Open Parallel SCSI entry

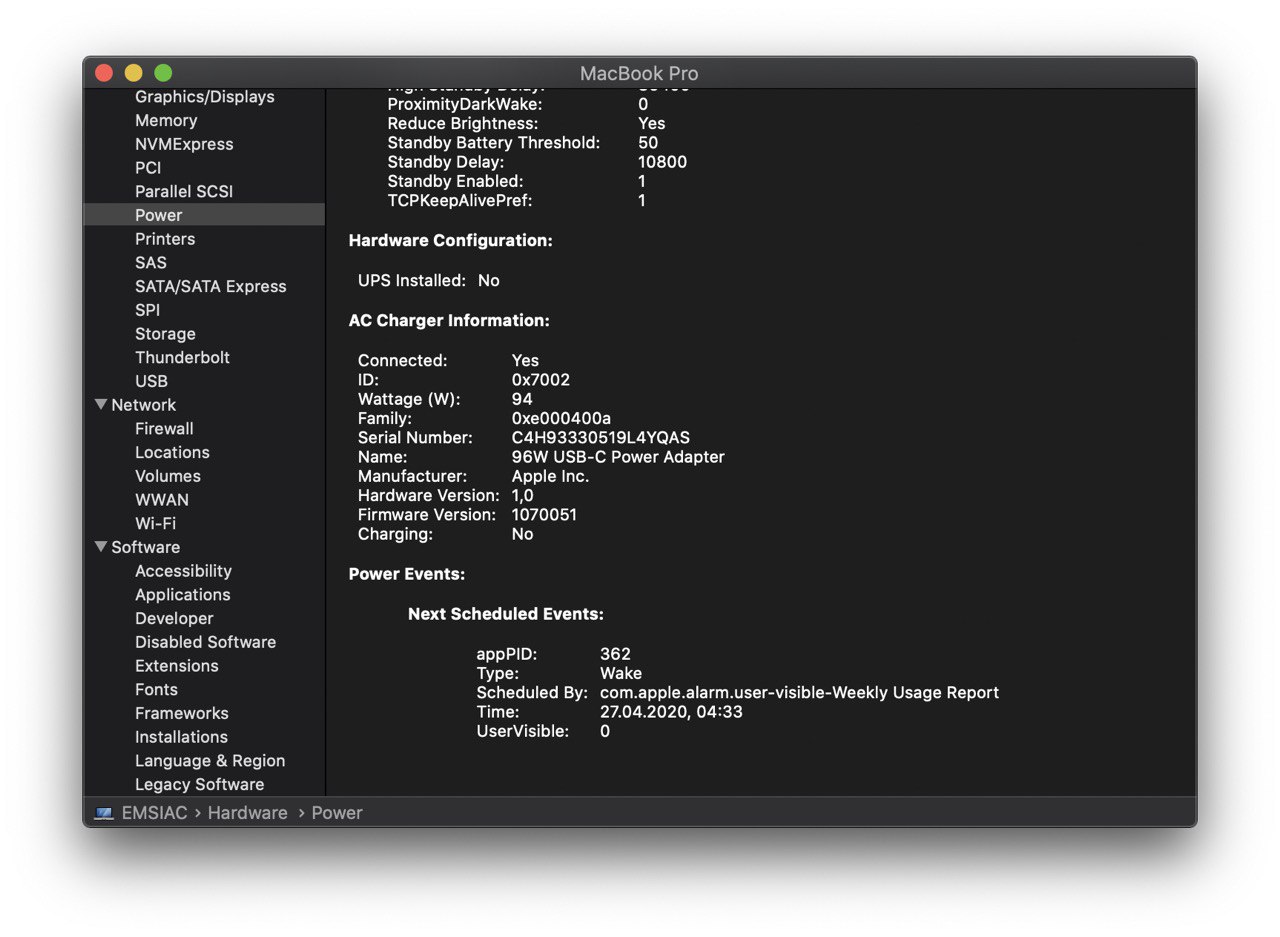click(x=184, y=191)
